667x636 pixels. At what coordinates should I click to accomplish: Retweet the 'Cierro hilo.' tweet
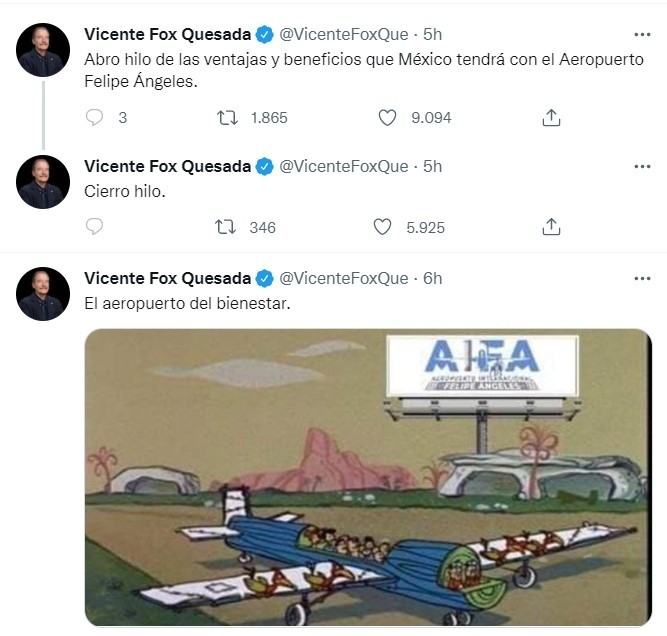[227, 227]
